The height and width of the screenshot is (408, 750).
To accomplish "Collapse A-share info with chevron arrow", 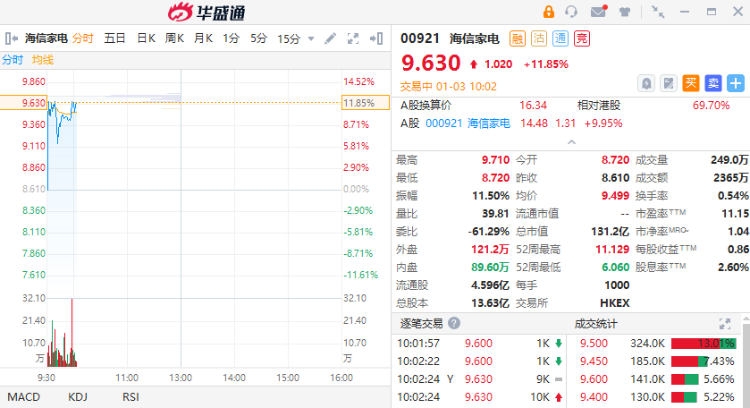I will [x=572, y=142].
